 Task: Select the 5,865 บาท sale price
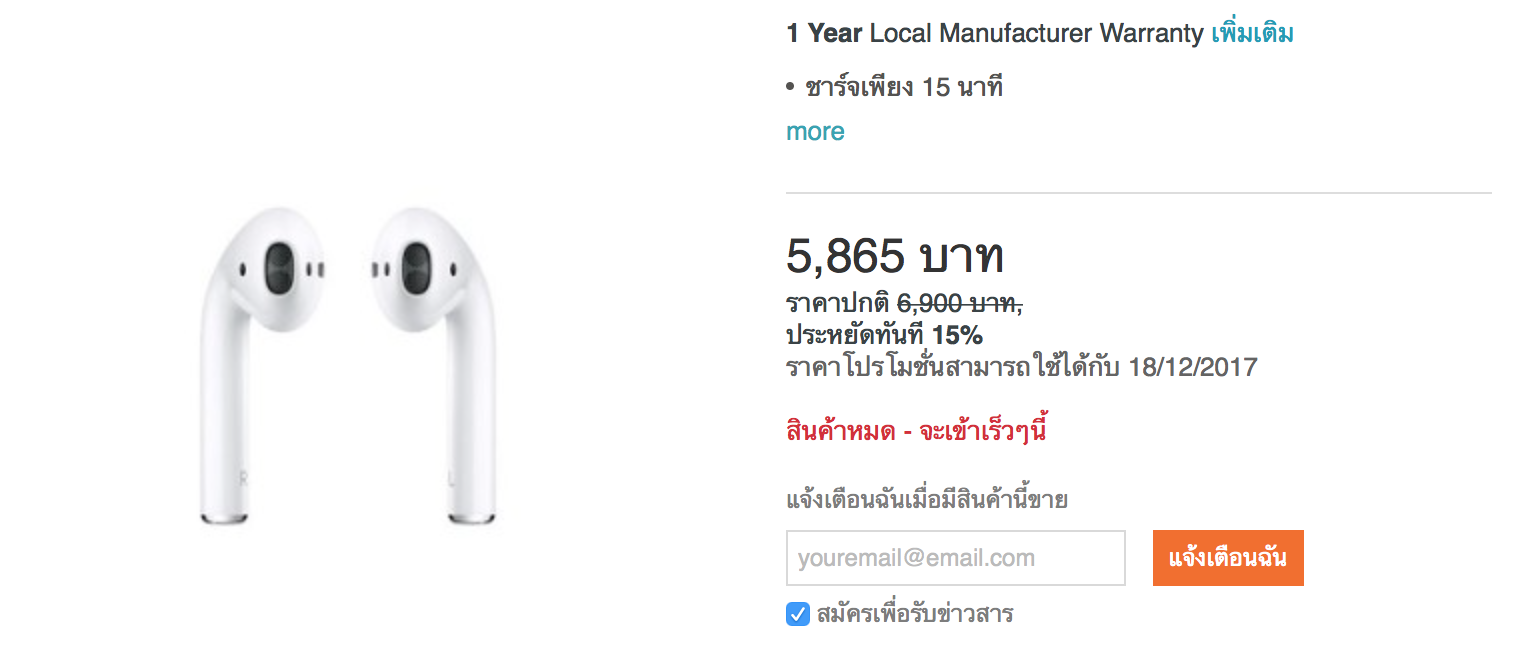[895, 256]
